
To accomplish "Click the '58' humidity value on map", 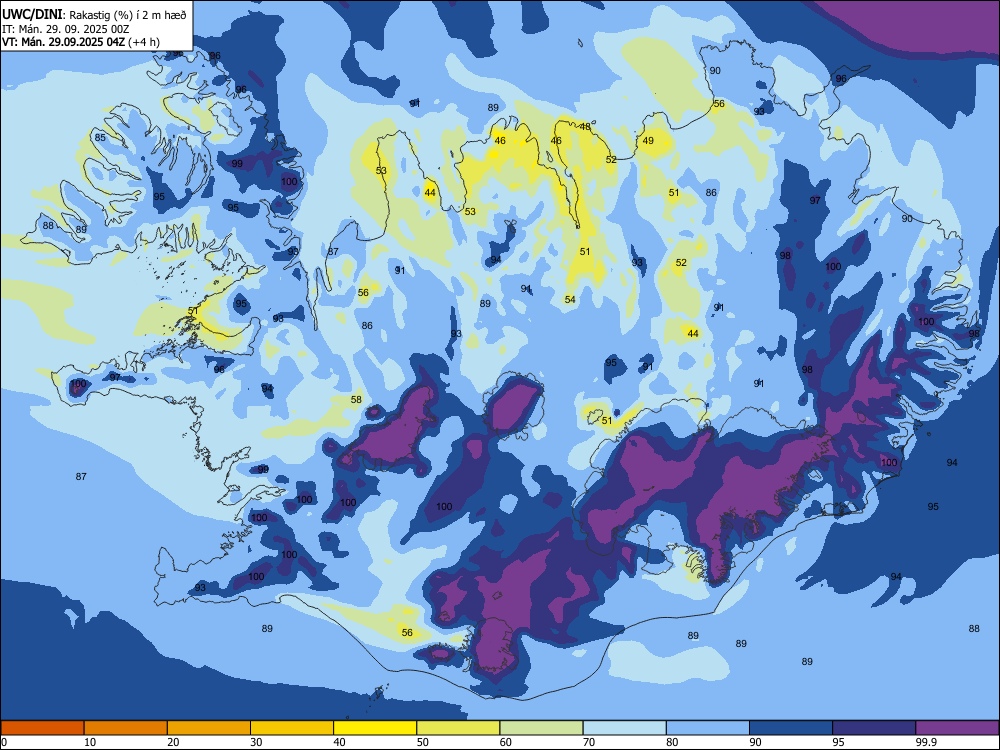I will click(x=357, y=400).
